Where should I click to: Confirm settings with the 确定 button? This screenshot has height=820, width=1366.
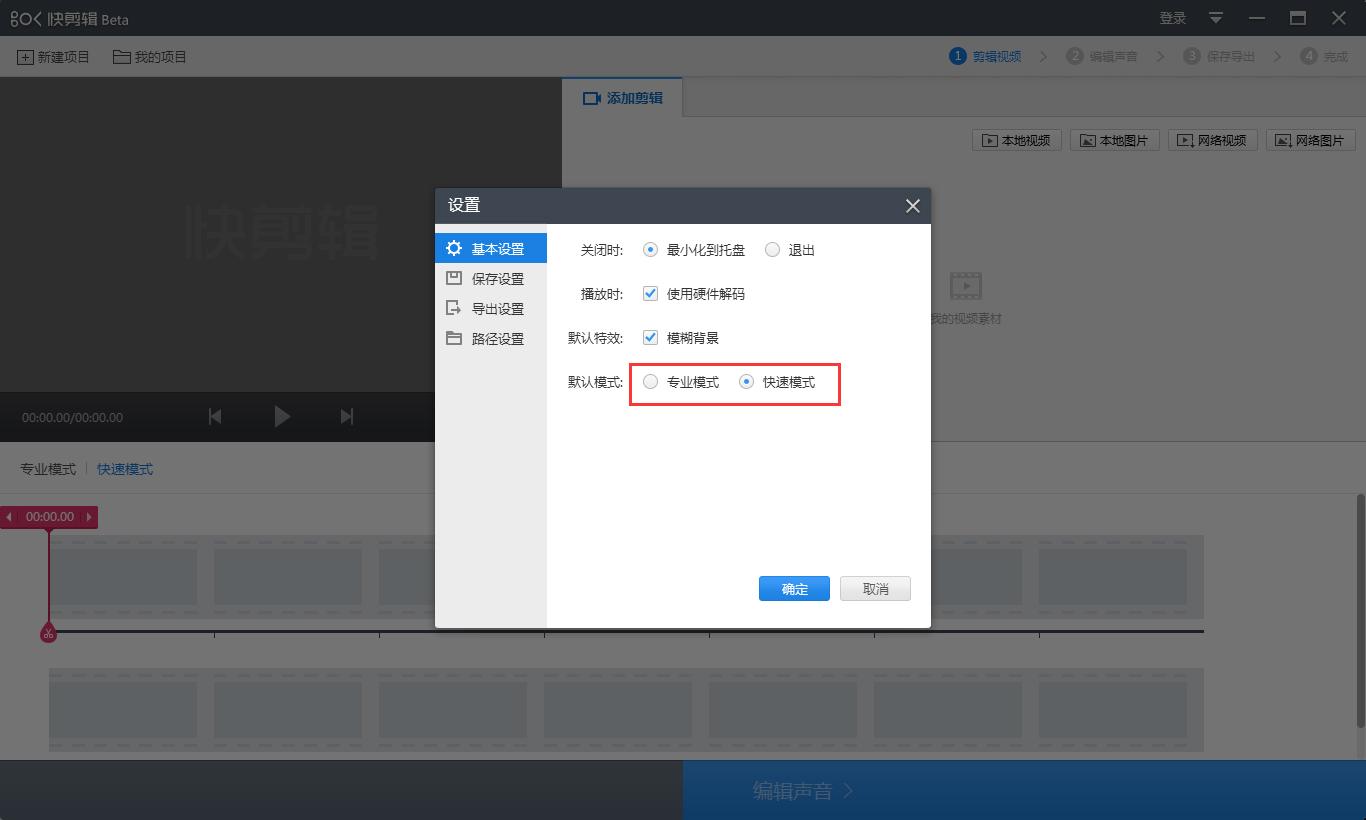coord(794,588)
